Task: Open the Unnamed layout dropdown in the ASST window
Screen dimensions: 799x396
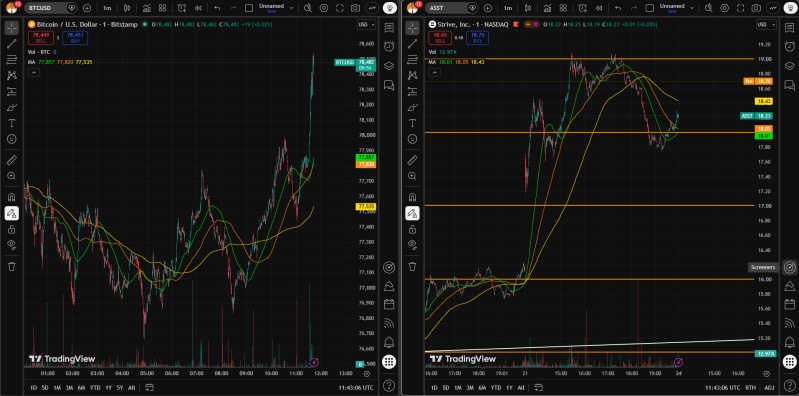Action: (691, 8)
